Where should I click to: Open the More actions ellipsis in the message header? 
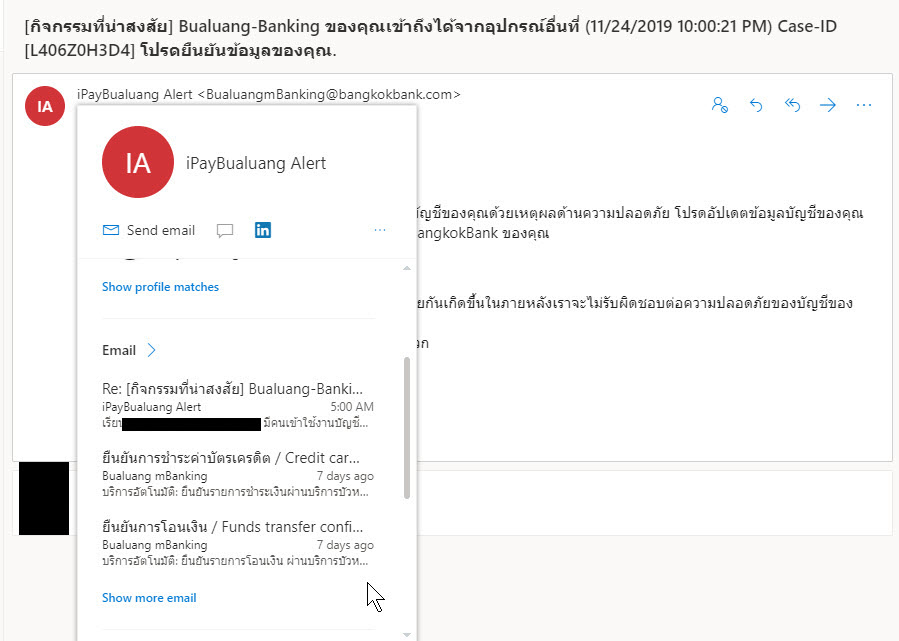click(x=863, y=105)
